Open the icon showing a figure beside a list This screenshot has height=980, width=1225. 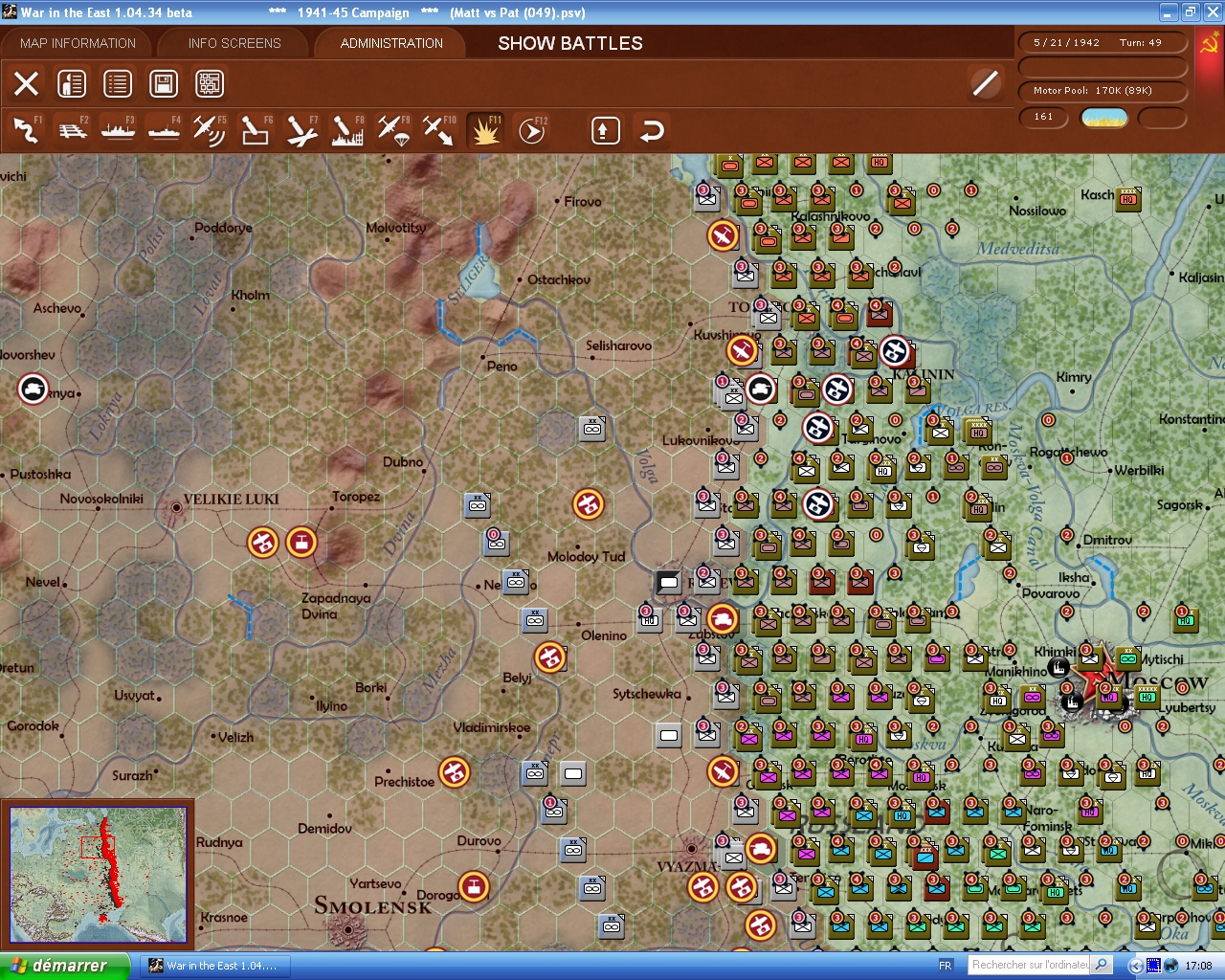pos(72,83)
